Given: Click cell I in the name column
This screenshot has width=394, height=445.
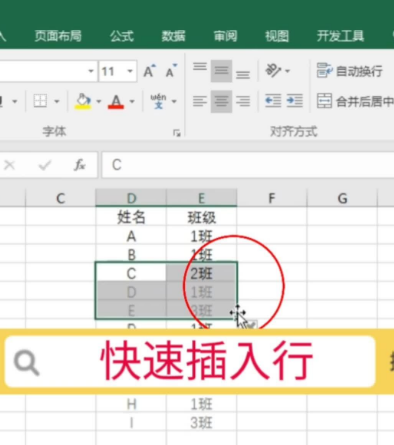Looking at the screenshot, I should (131, 423).
